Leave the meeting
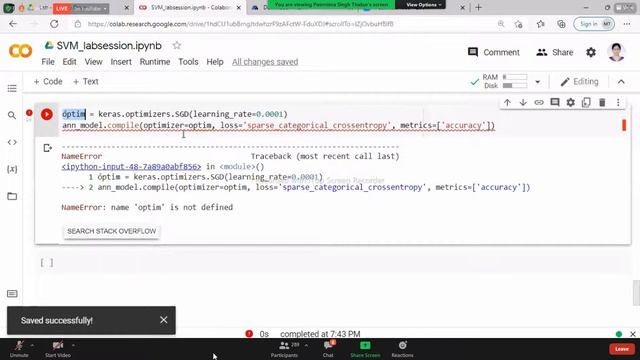Image resolution: width=640 pixels, height=360 pixels. pyautogui.click(x=622, y=349)
